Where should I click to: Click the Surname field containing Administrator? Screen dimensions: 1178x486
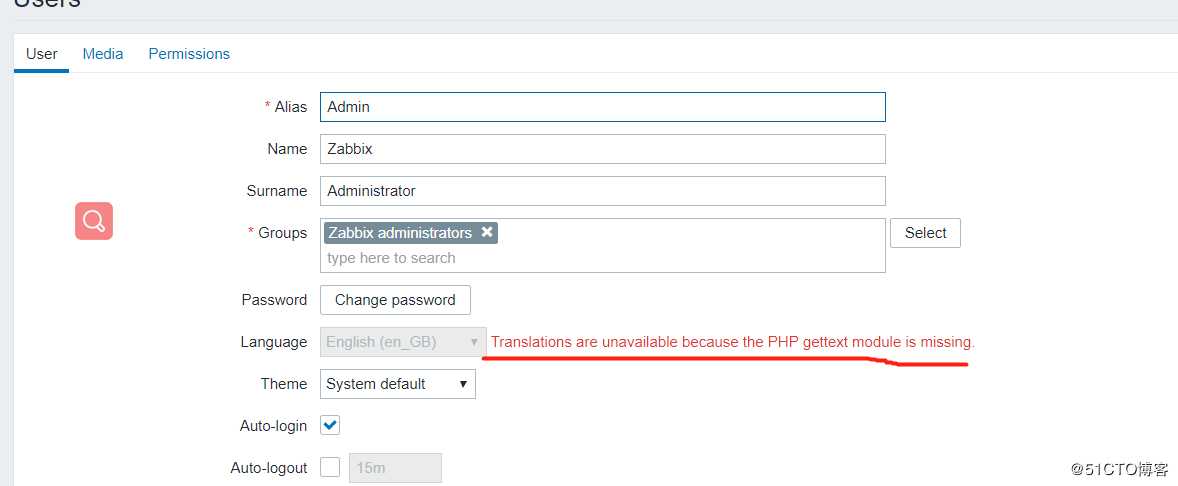[x=603, y=191]
